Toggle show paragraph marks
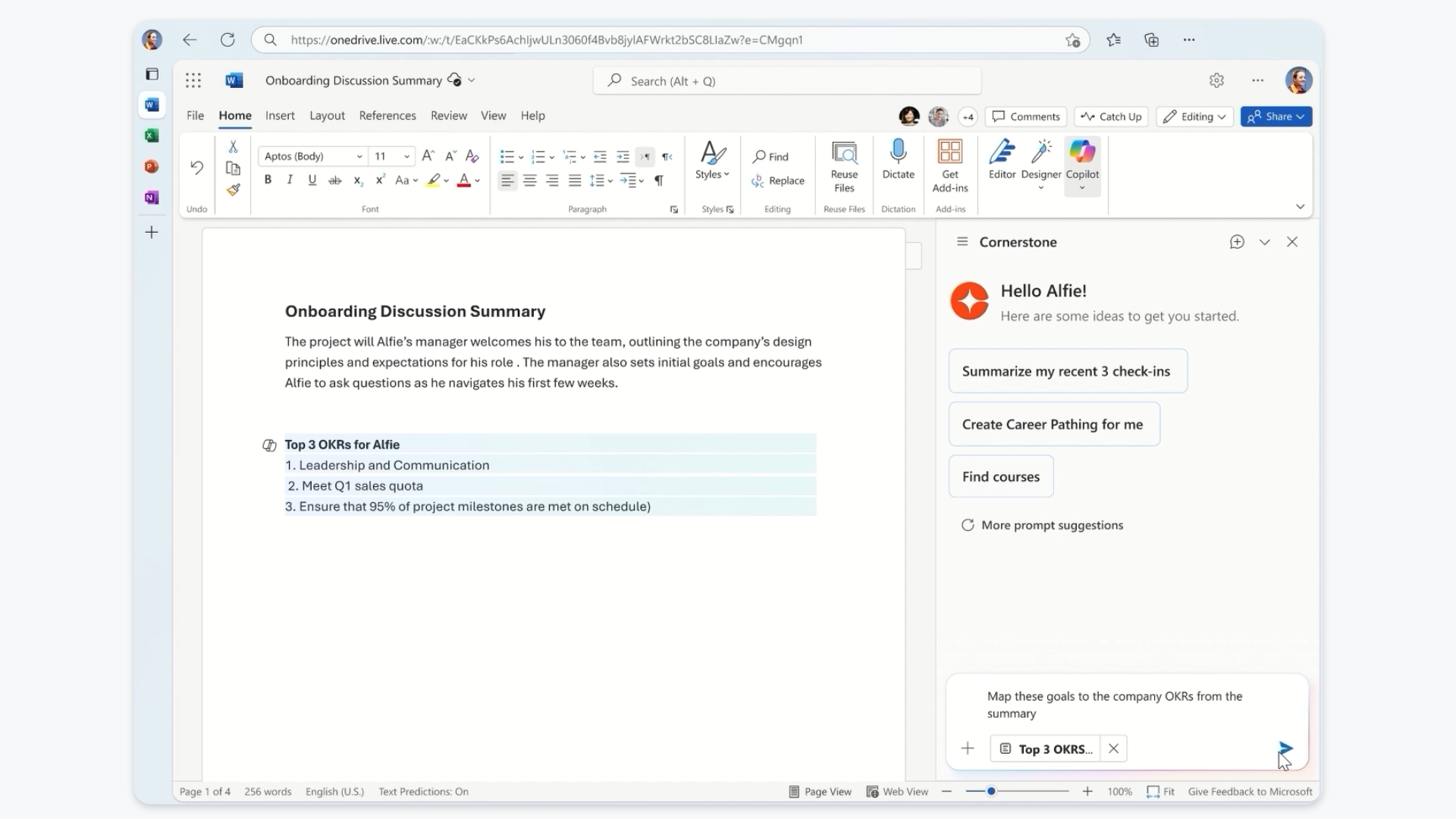The image size is (1456, 819). click(x=659, y=180)
